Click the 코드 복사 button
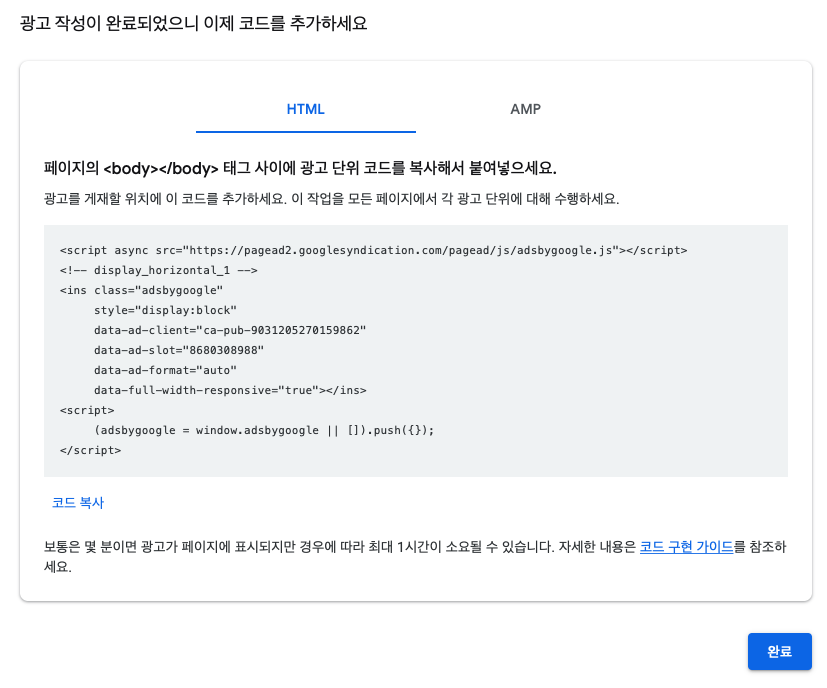Viewport: 827px width, 688px height. [78, 502]
